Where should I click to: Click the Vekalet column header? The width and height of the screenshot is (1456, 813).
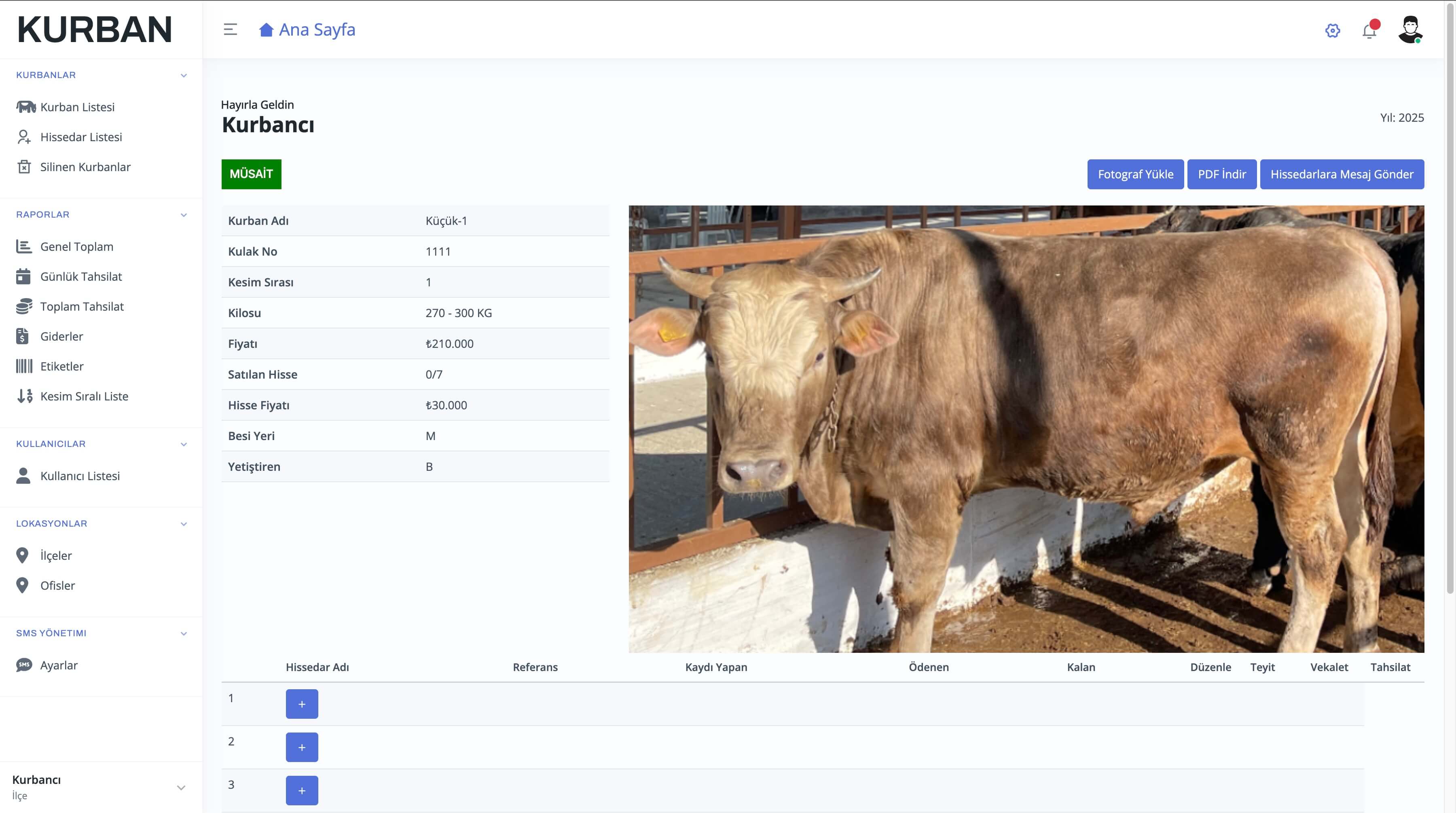pyautogui.click(x=1329, y=667)
